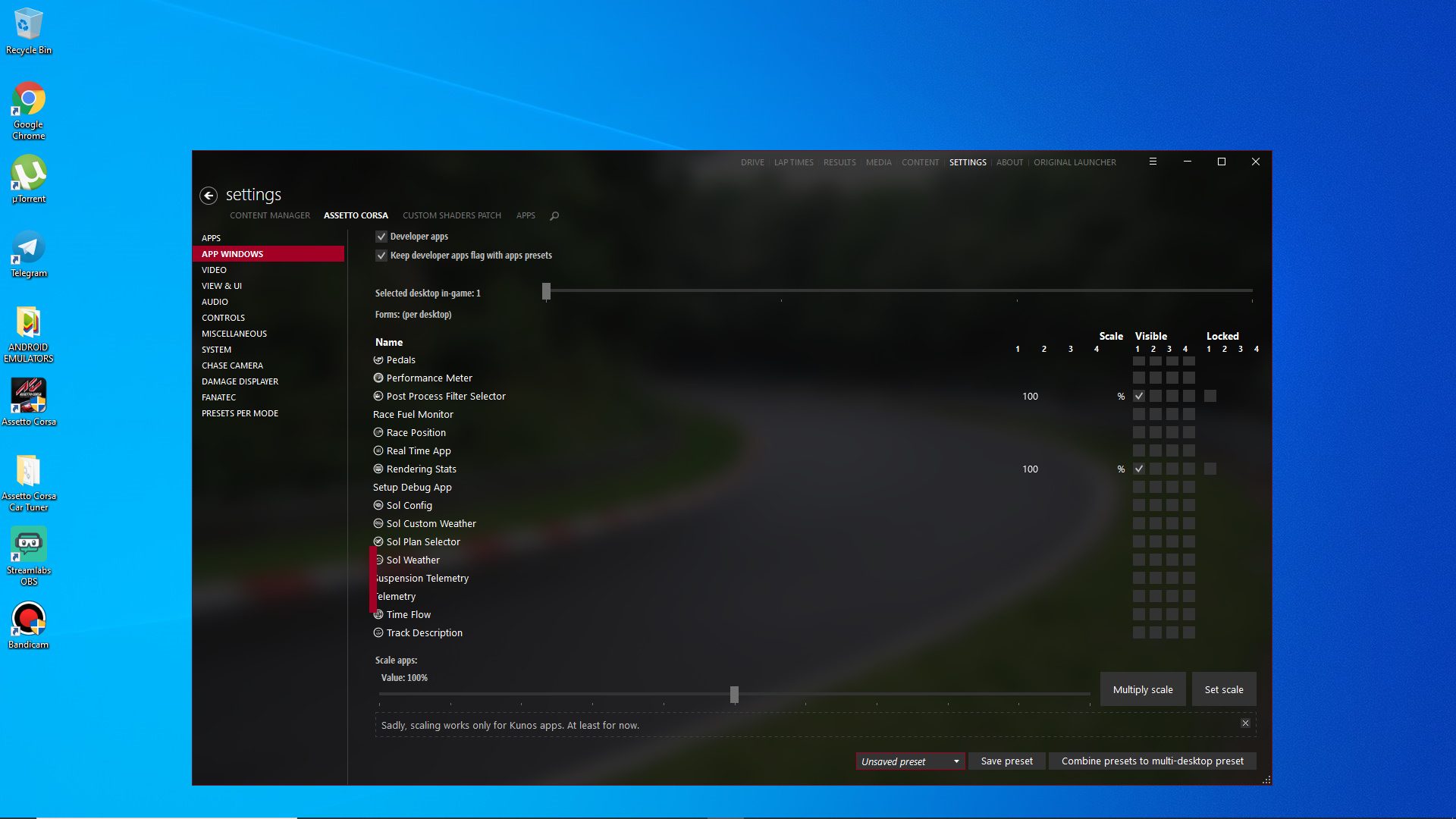1456x819 pixels.
Task: Click Combine presets to multi-desktop preset
Action: click(x=1153, y=761)
